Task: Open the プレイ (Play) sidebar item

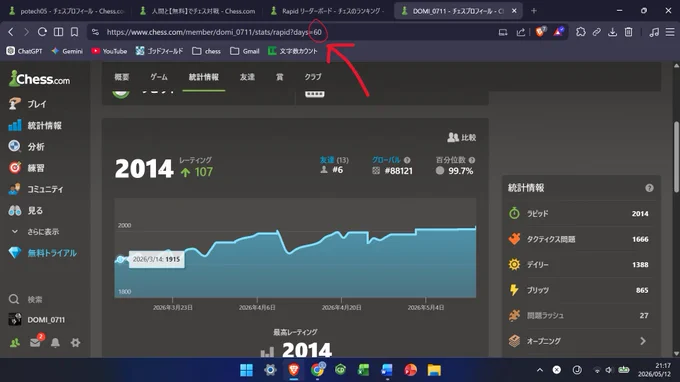Action: coord(28,104)
